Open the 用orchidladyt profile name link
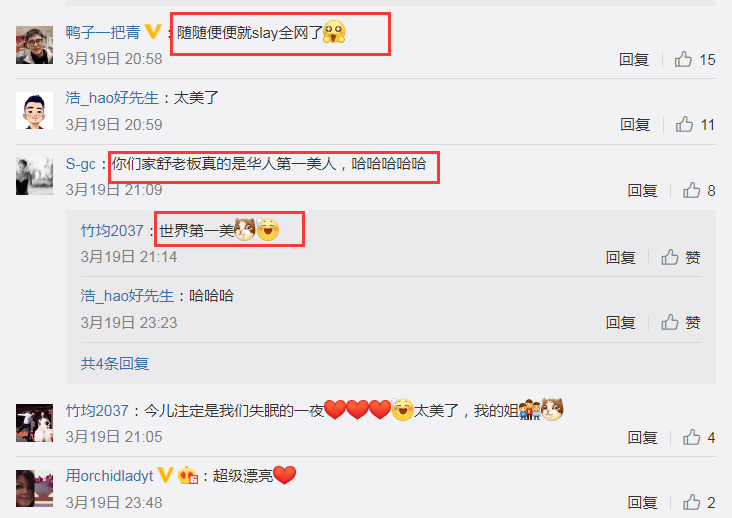Screen dimensions: 732x518 (109, 476)
